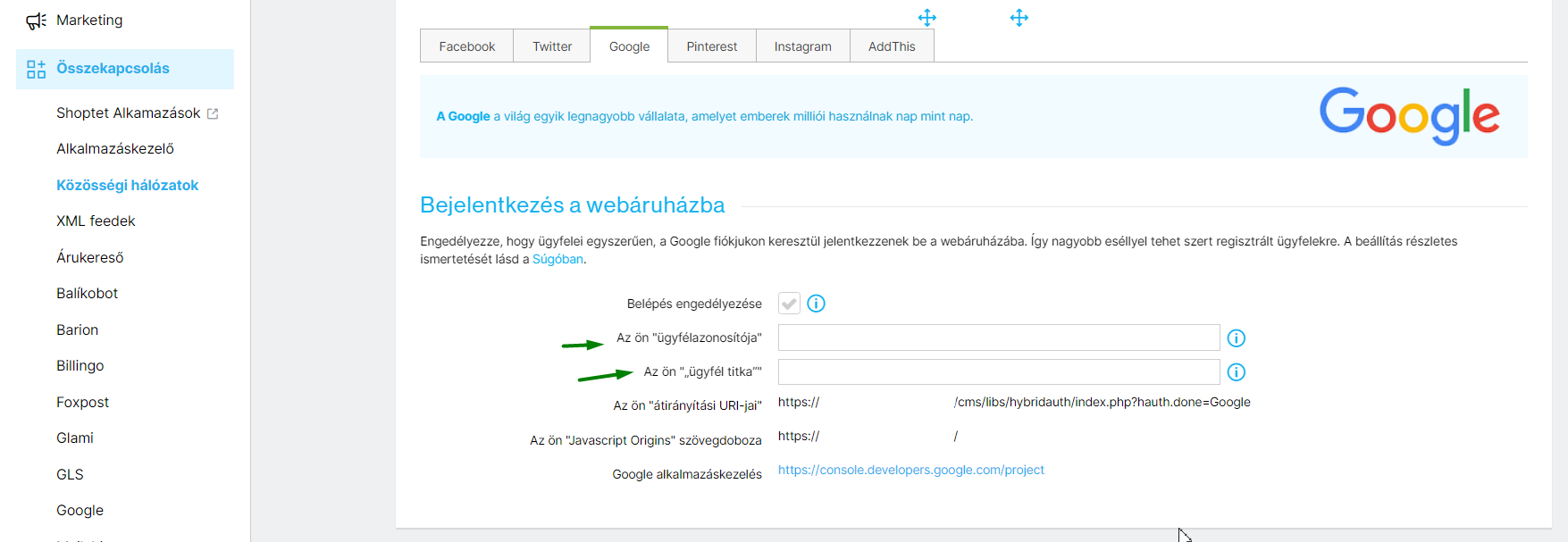Click info icon next to Belépés engedélyezése
The height and width of the screenshot is (542, 1568).
point(816,304)
